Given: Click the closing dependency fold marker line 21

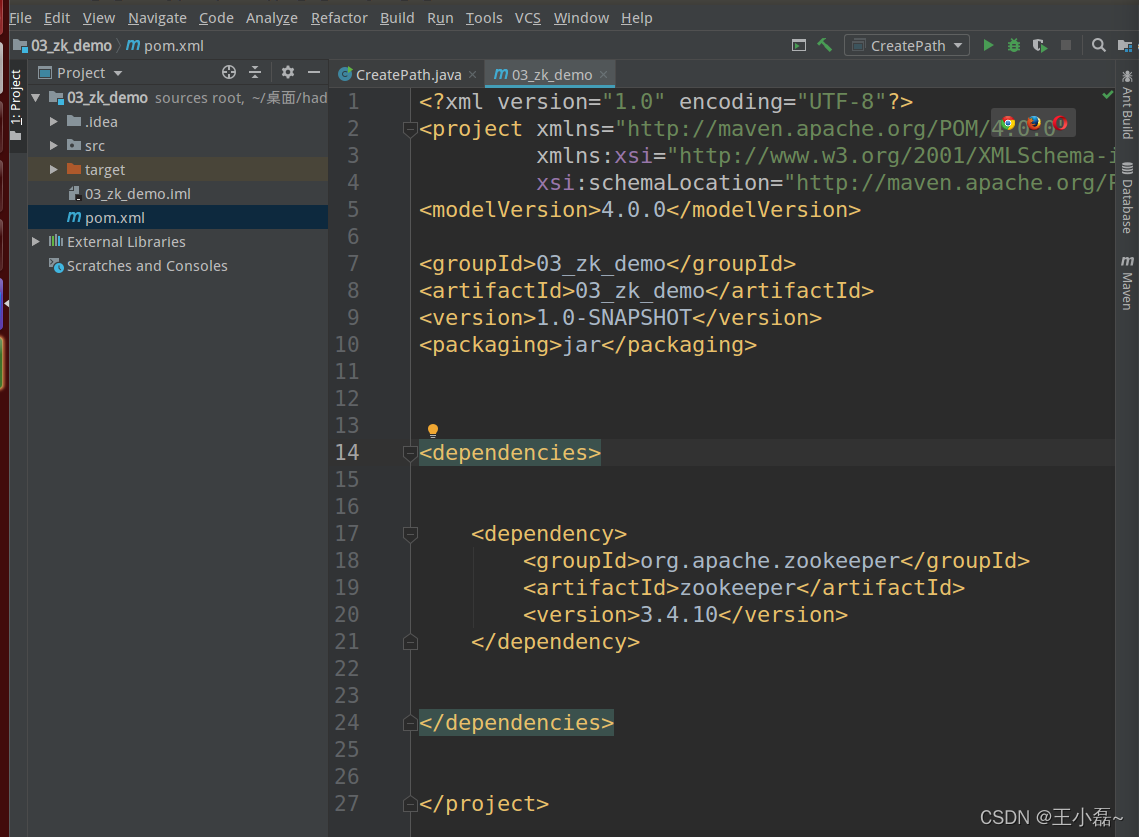Looking at the screenshot, I should pyautogui.click(x=410, y=642).
